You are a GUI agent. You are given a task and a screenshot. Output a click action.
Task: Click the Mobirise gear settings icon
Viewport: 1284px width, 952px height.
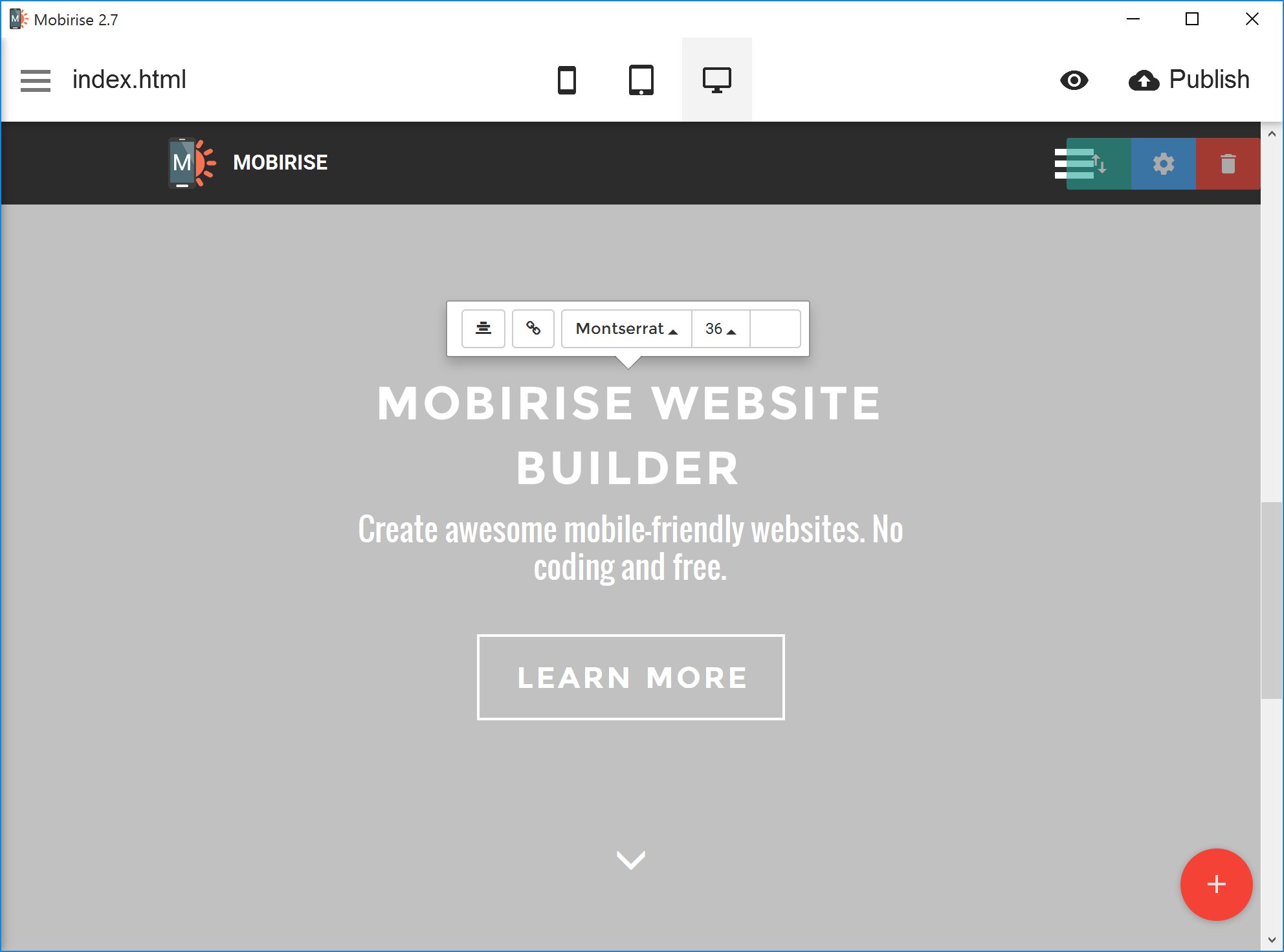click(x=1162, y=163)
